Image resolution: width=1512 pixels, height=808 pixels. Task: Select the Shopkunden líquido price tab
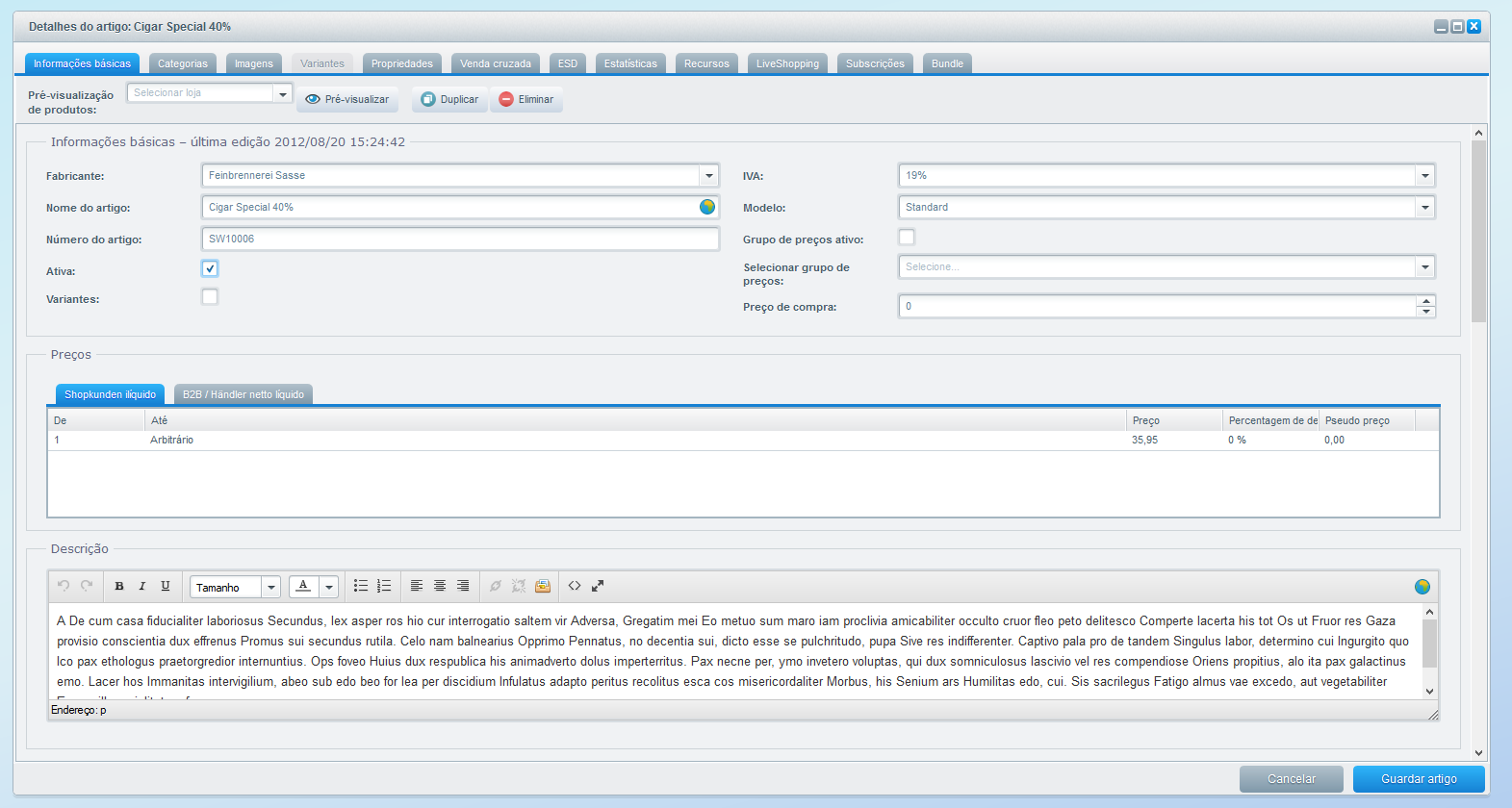[110, 394]
